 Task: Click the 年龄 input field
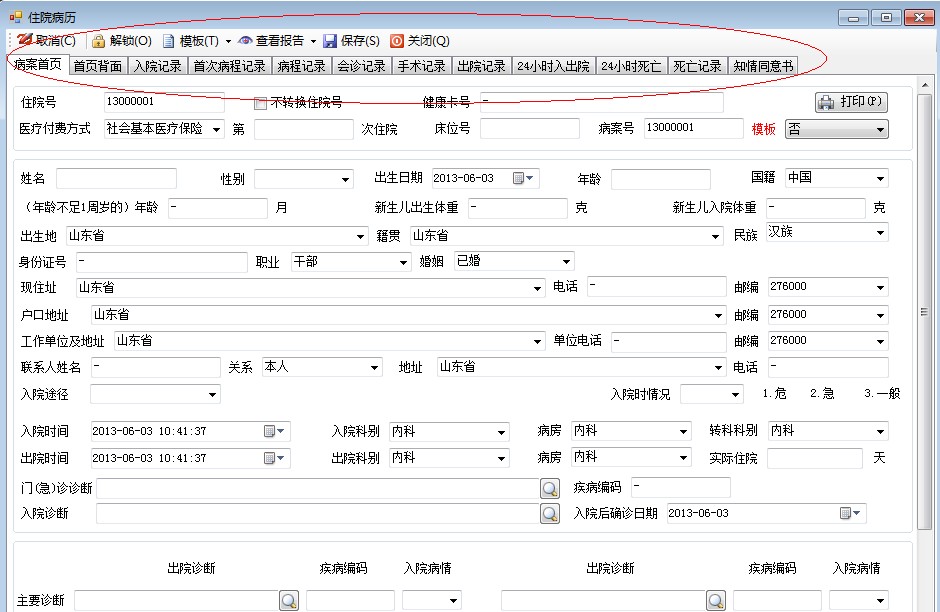661,179
